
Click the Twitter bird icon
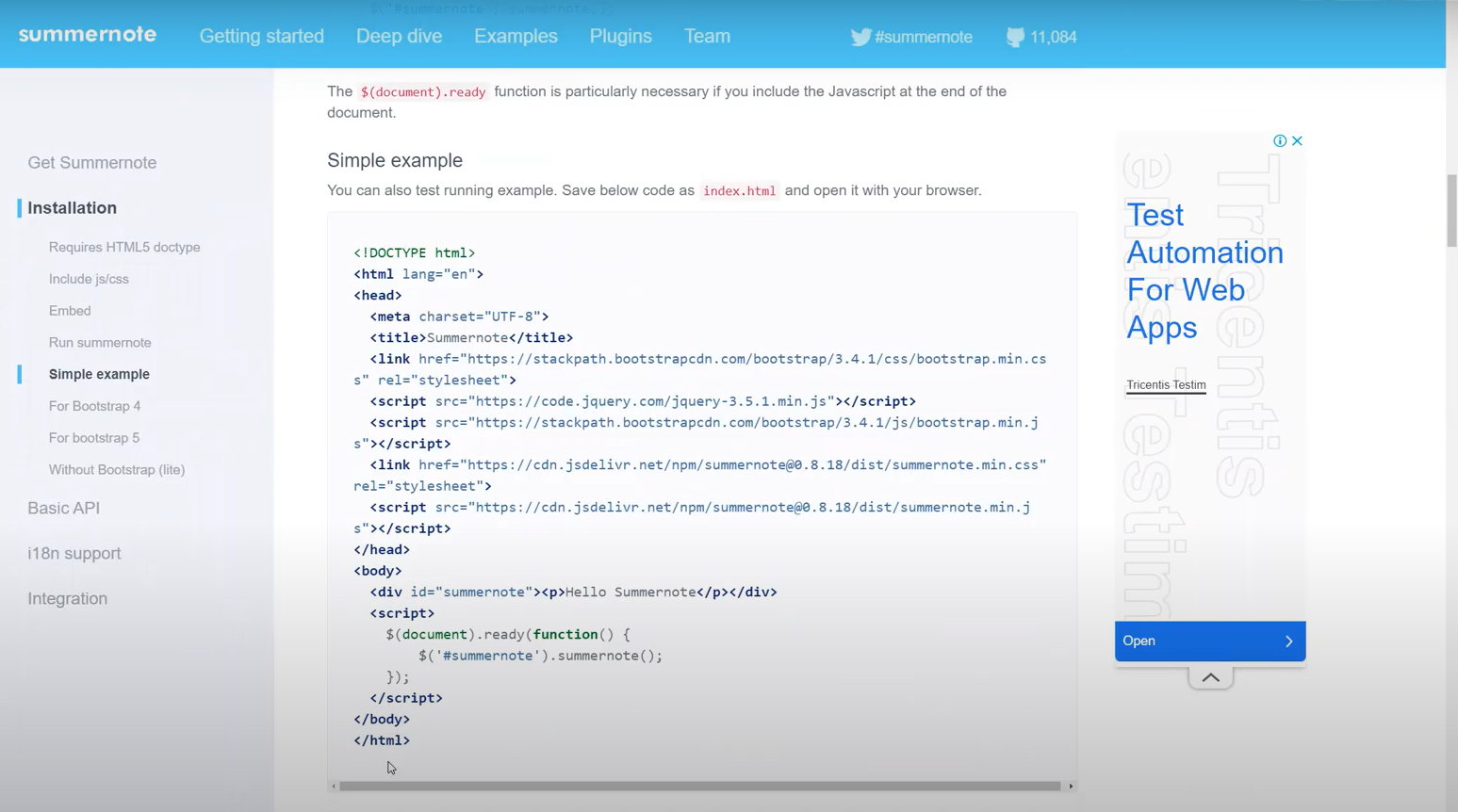[860, 37]
